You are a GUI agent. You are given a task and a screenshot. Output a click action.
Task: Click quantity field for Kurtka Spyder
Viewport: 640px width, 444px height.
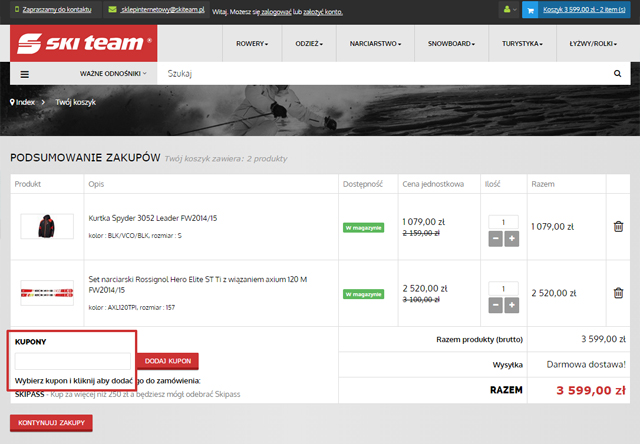[x=503, y=222]
